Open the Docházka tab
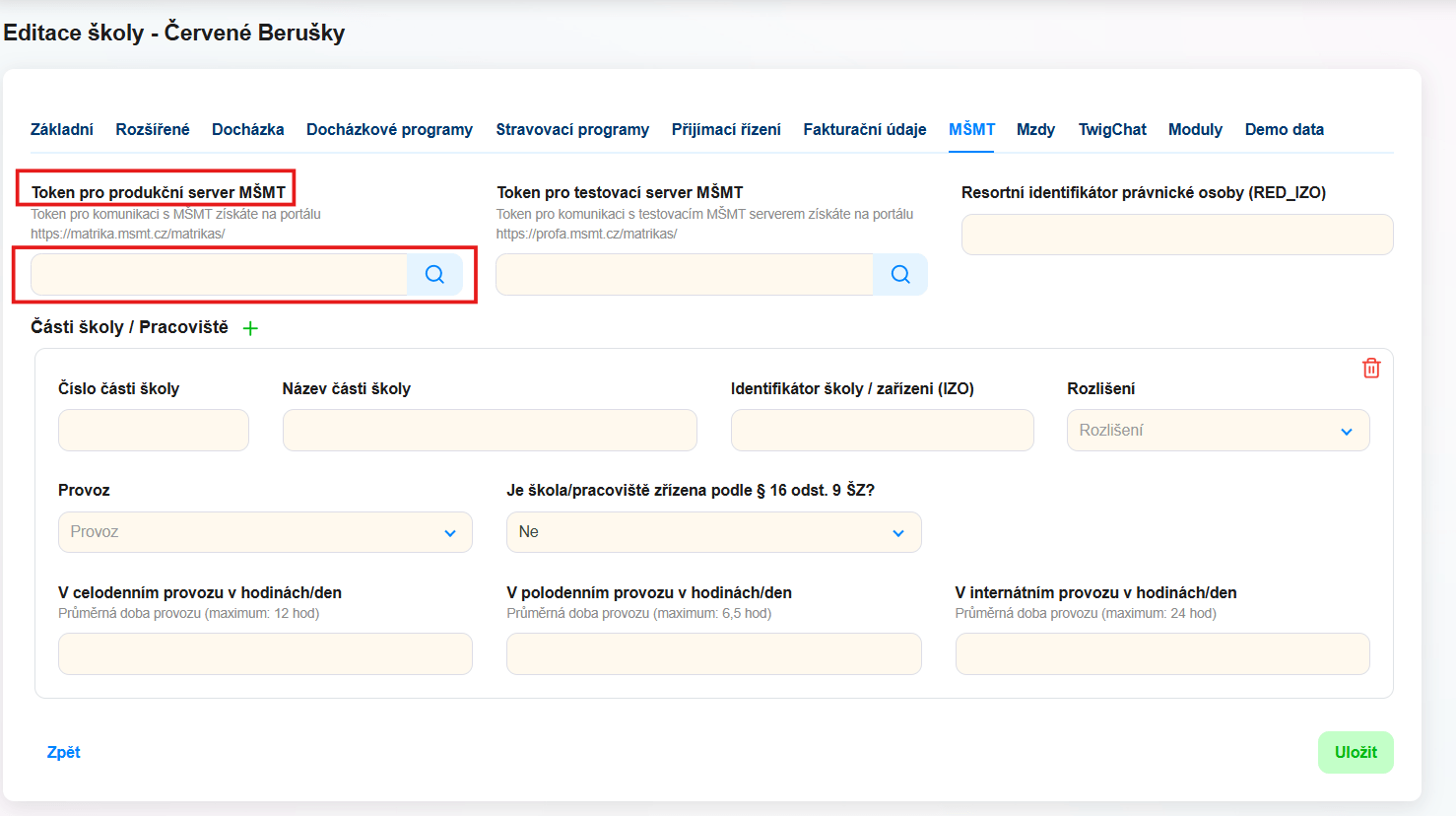Image resolution: width=1456 pixels, height=816 pixels. pyautogui.click(x=247, y=129)
